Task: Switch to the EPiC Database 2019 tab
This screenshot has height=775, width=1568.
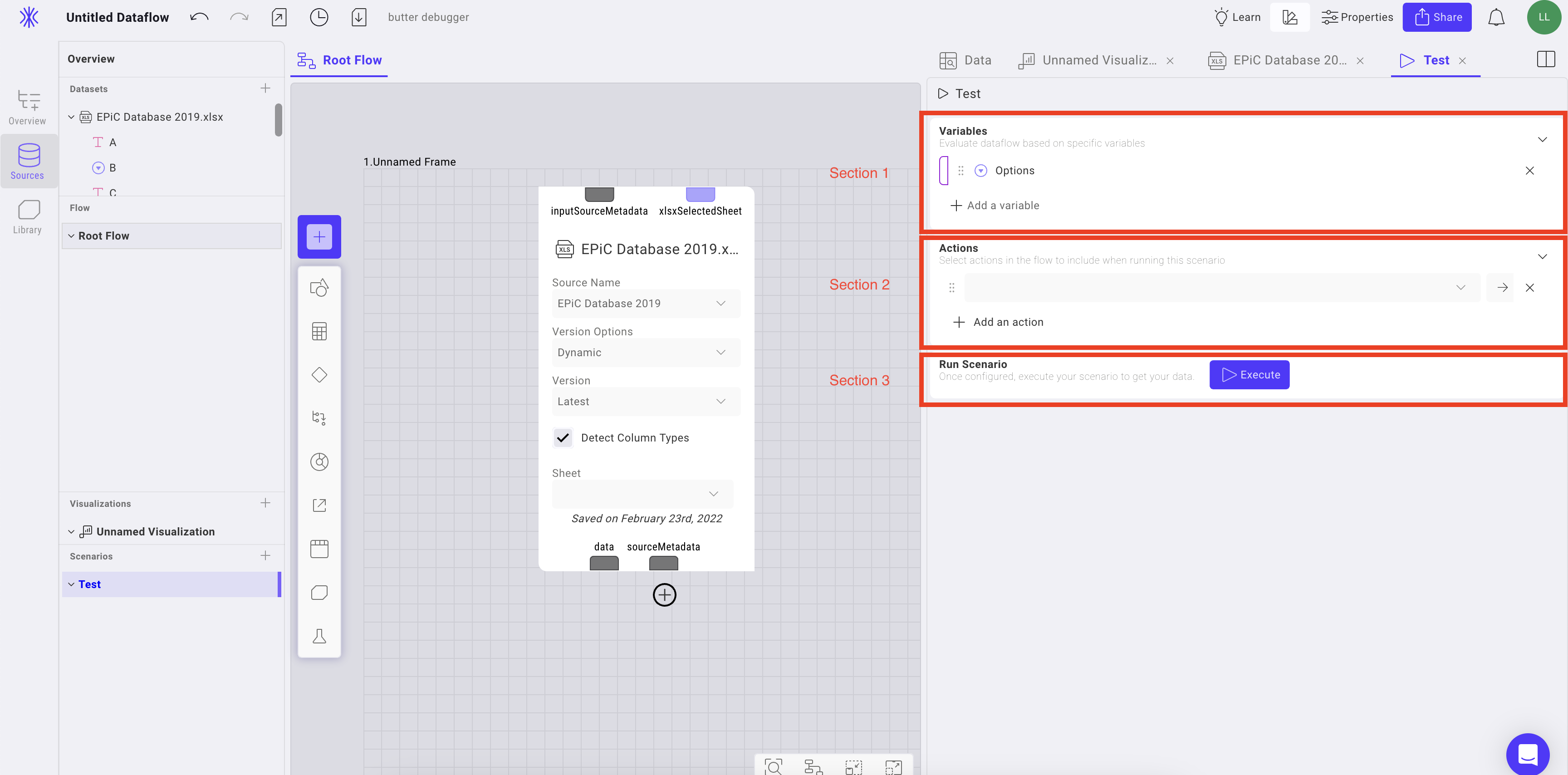Action: point(1278,59)
